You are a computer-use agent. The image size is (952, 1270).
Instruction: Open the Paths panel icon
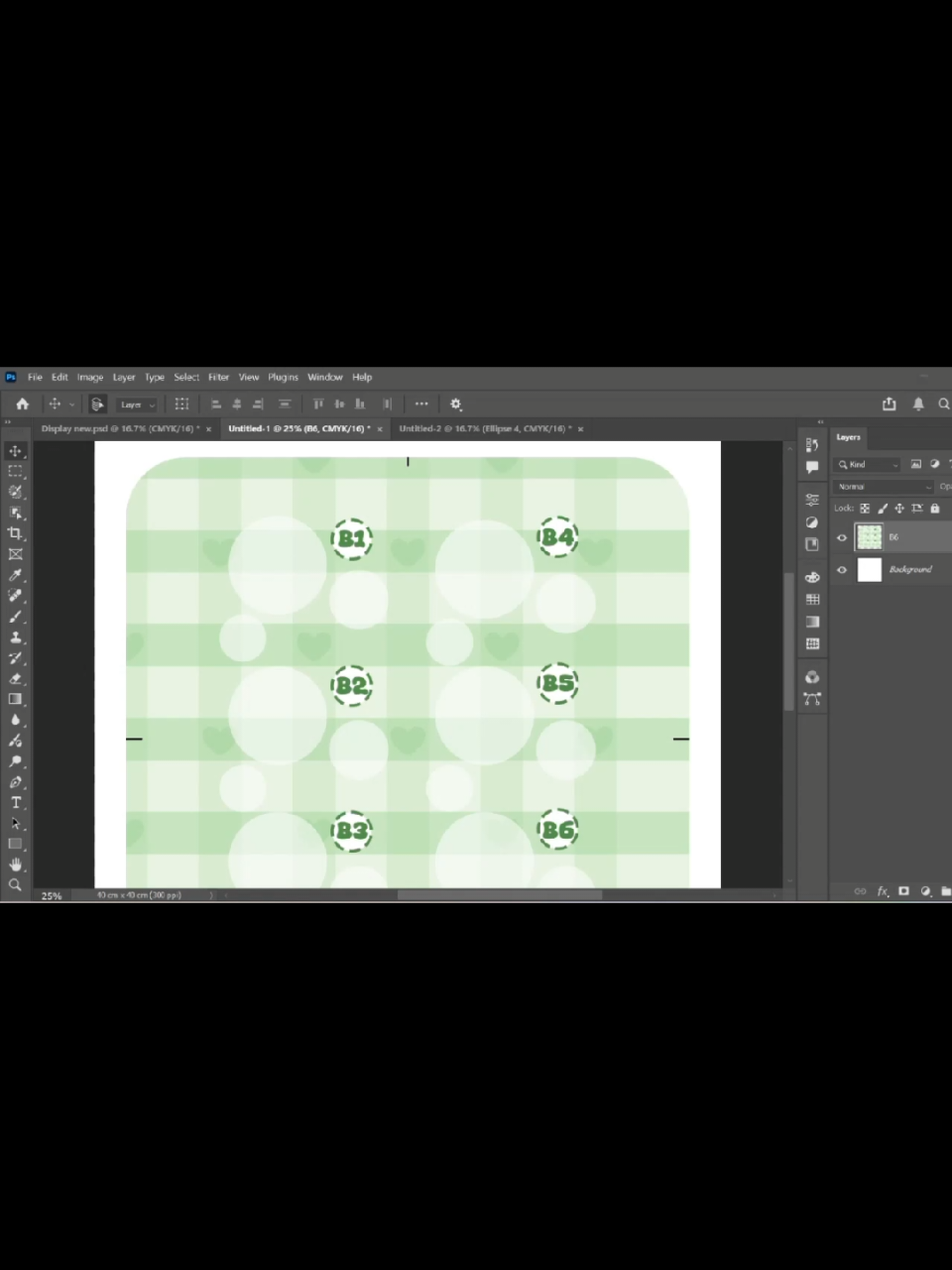coord(812,699)
